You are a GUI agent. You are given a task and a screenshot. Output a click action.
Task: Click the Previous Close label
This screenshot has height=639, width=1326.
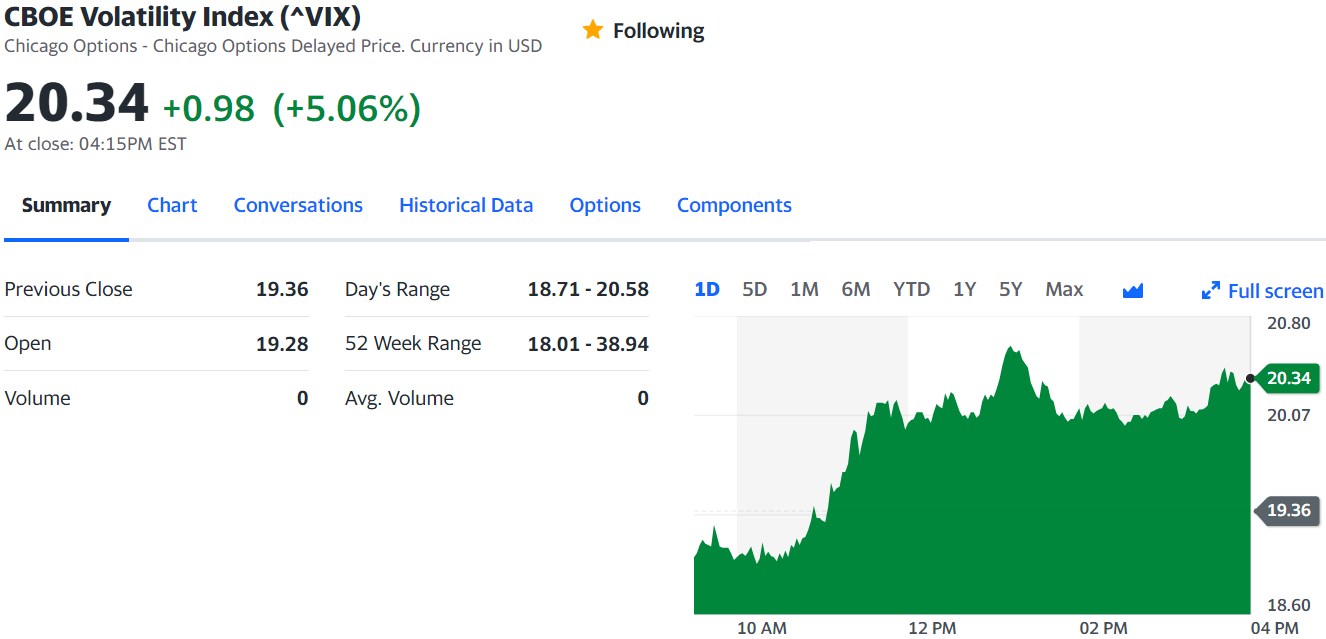tap(68, 289)
